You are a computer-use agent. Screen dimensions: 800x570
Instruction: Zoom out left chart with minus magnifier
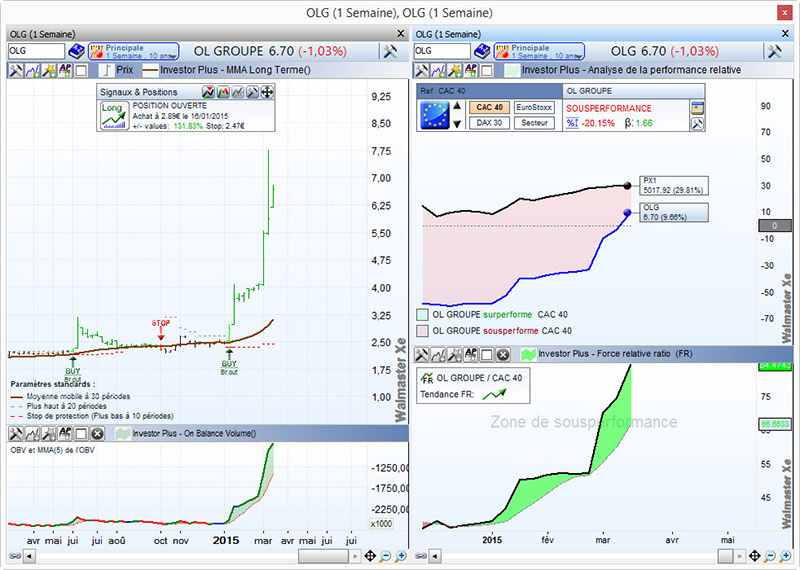point(386,556)
